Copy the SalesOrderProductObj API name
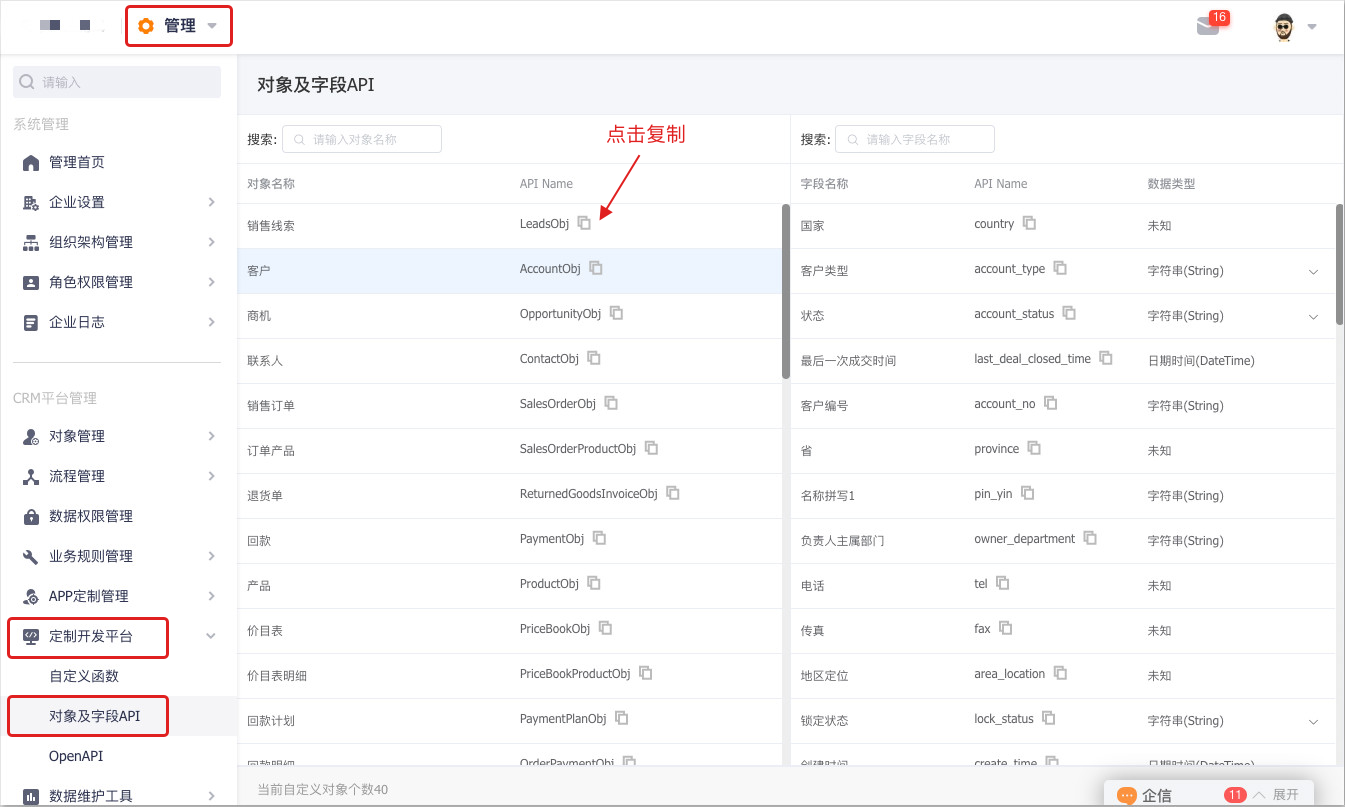This screenshot has width=1345, height=807. 652,448
